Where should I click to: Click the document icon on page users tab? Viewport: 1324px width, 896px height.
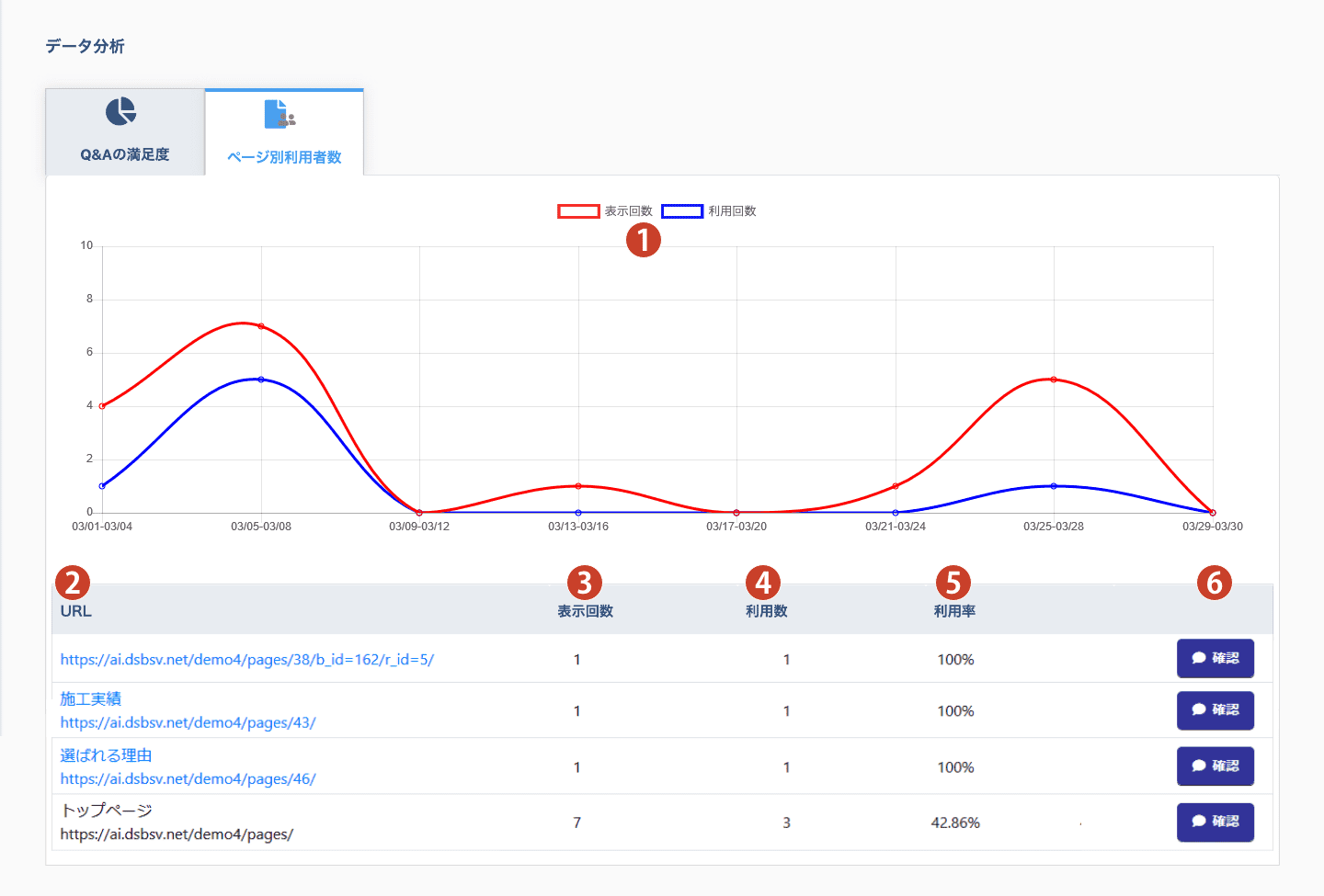[280, 115]
